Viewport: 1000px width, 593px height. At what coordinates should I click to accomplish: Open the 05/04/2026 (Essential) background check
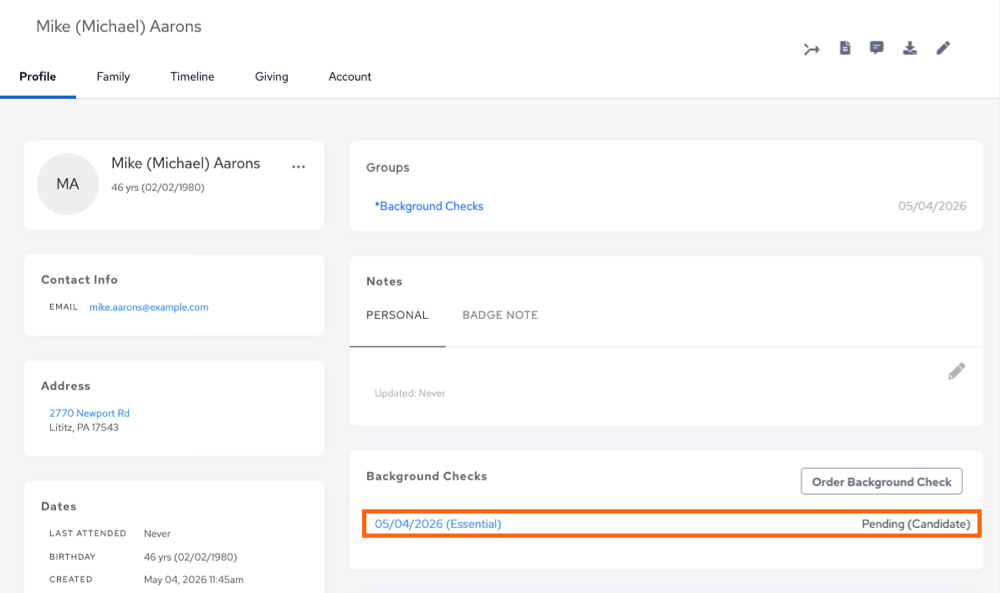coord(438,524)
